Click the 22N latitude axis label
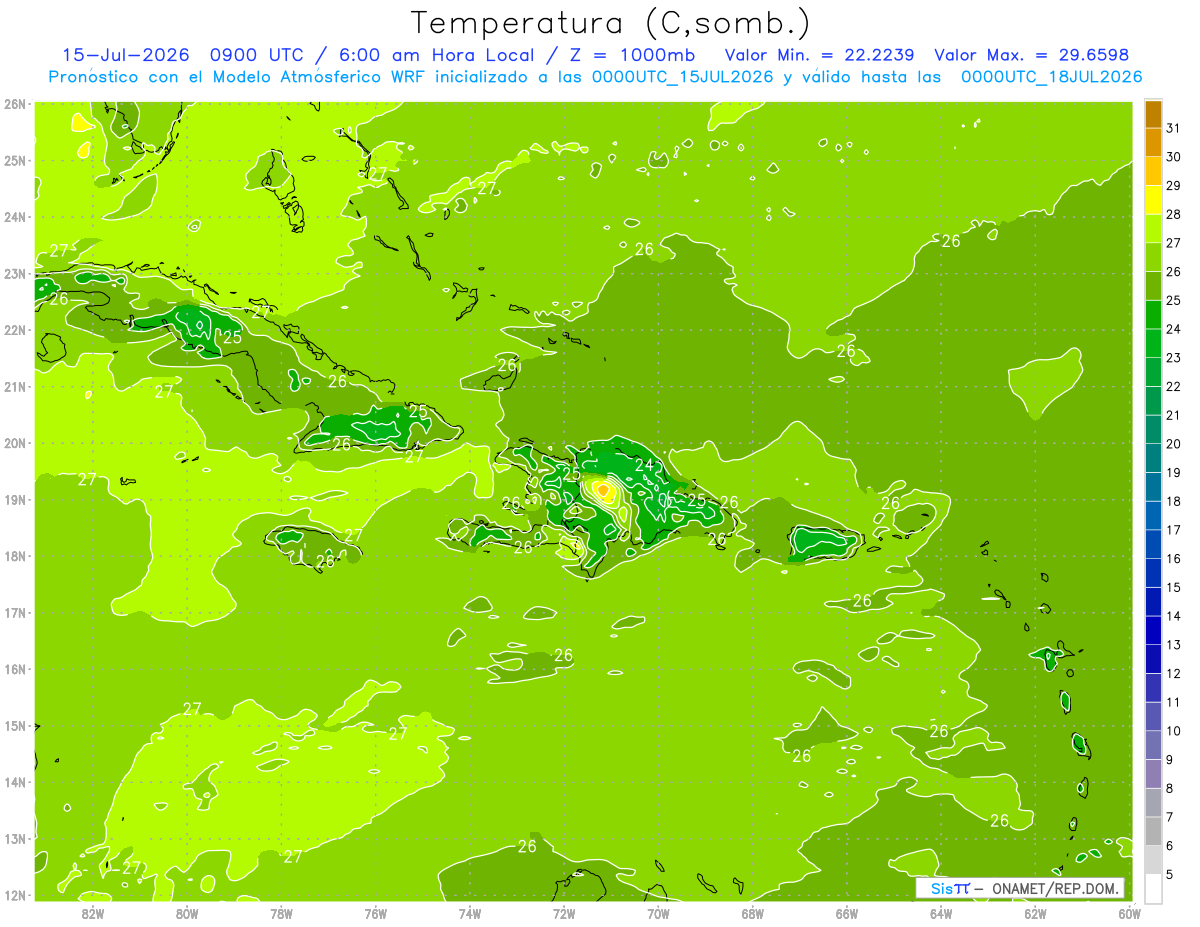This screenshot has height=927, width=1200. click(x=15, y=330)
